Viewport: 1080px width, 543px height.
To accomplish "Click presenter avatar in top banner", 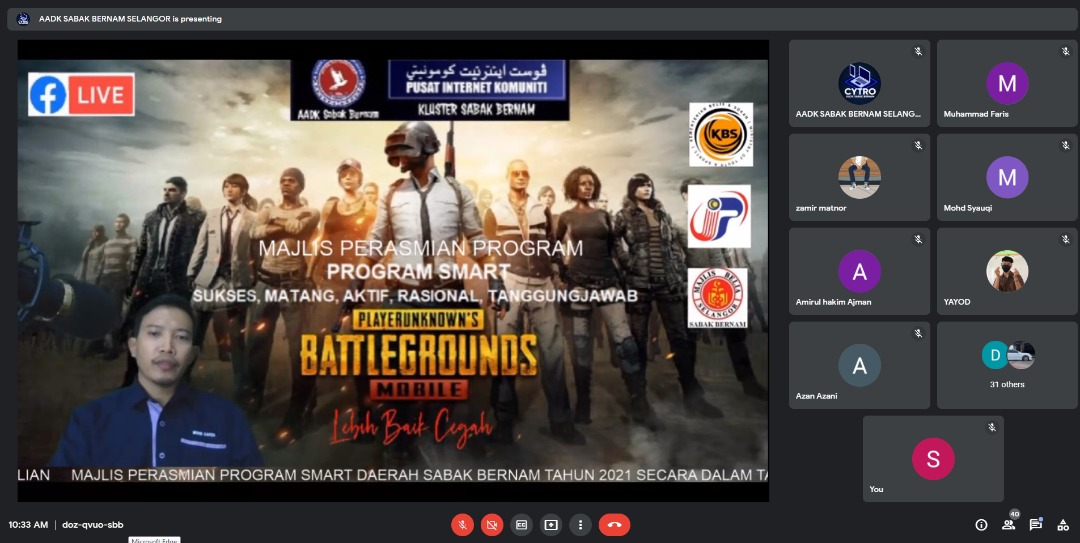I will coord(23,19).
